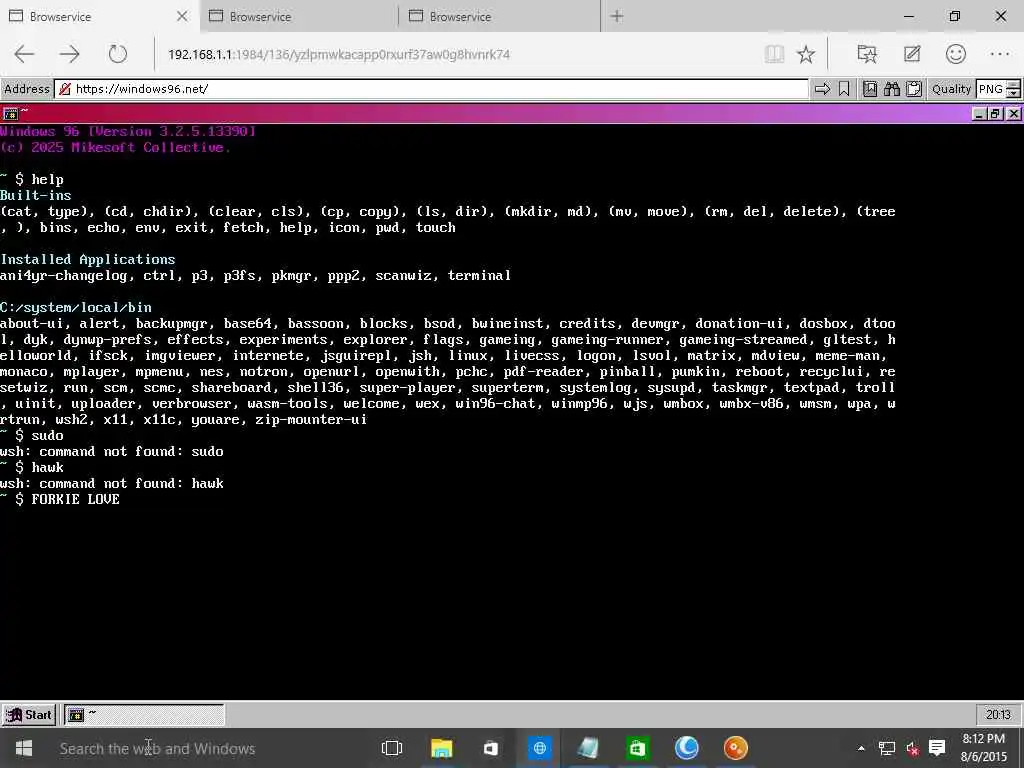Show hidden tray icons arrow
This screenshot has width=1024, height=768.
coord(861,748)
